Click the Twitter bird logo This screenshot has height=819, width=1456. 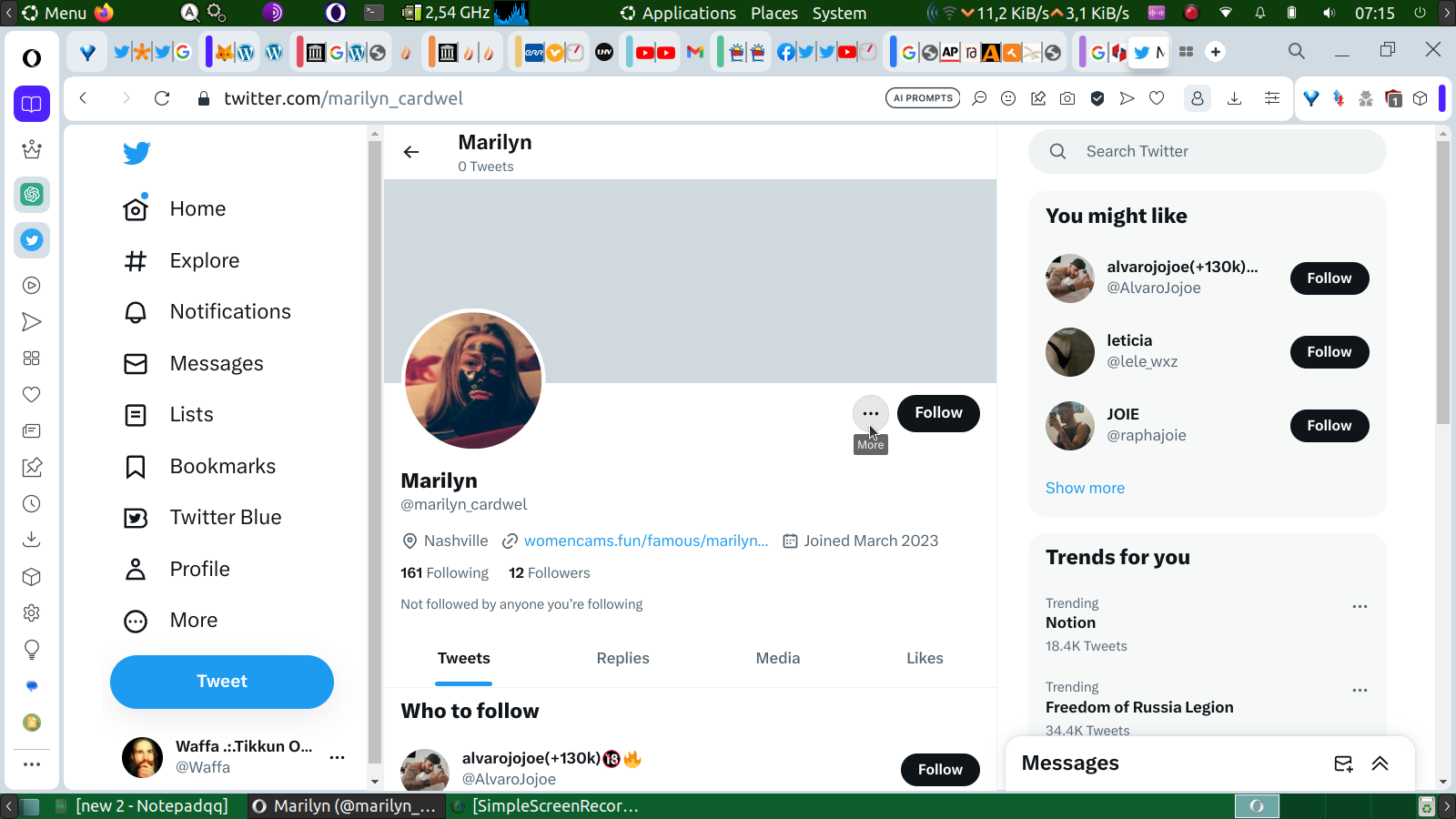coord(136,153)
